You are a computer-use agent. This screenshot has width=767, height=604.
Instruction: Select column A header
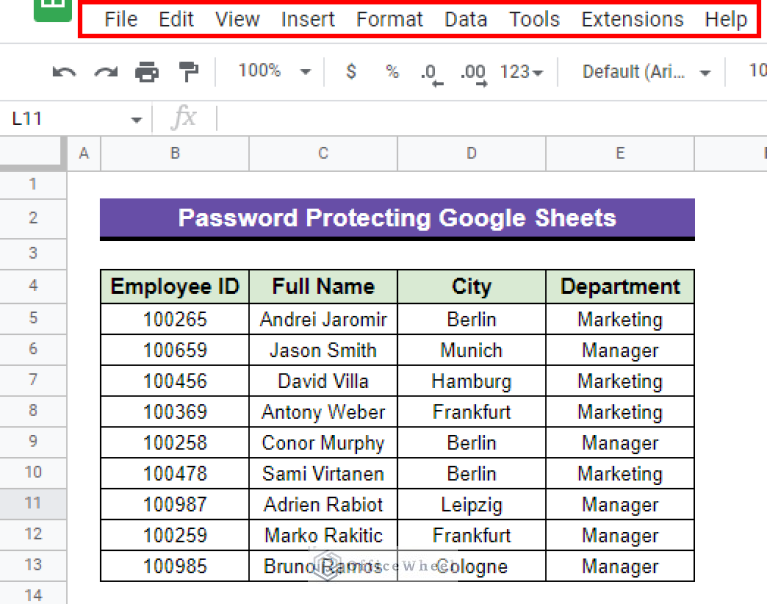(x=84, y=154)
